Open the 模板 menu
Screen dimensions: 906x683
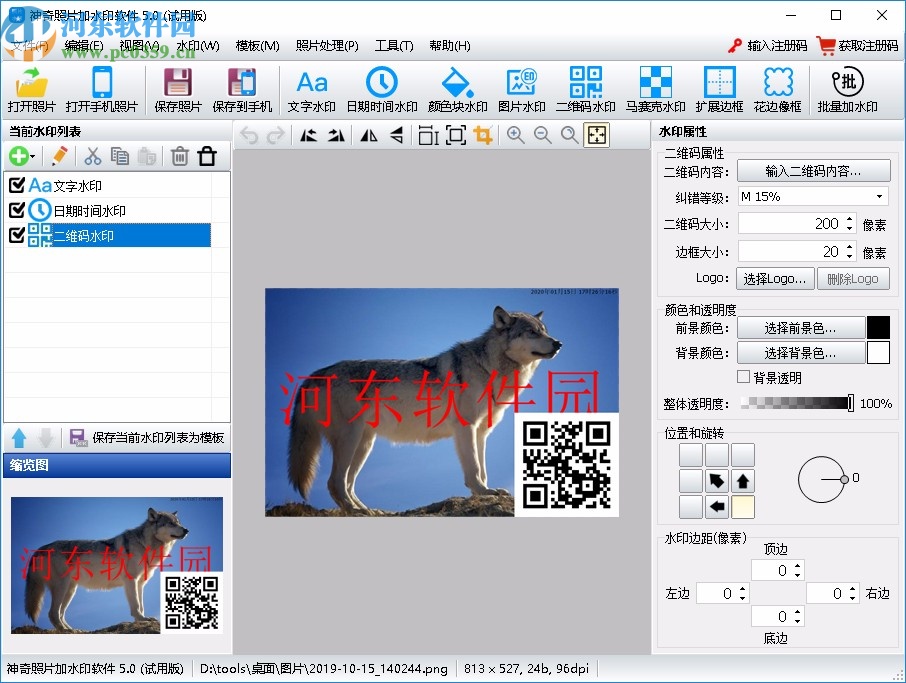(257, 46)
